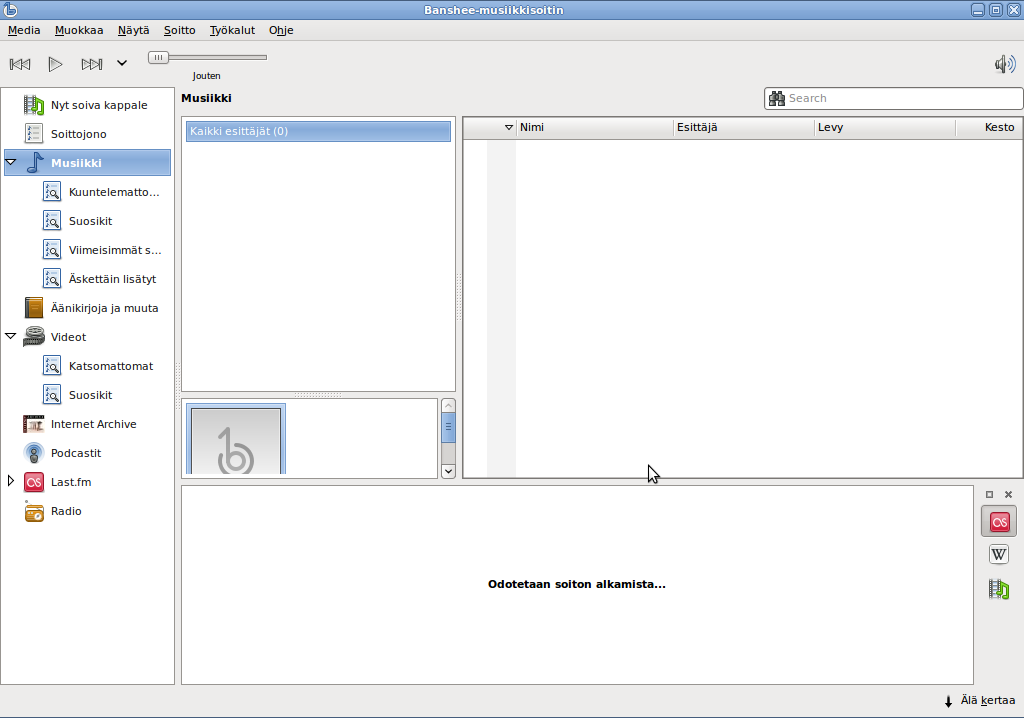Viewport: 1024px width, 718px height.
Task: Open the Työkalut menu
Action: pos(230,30)
